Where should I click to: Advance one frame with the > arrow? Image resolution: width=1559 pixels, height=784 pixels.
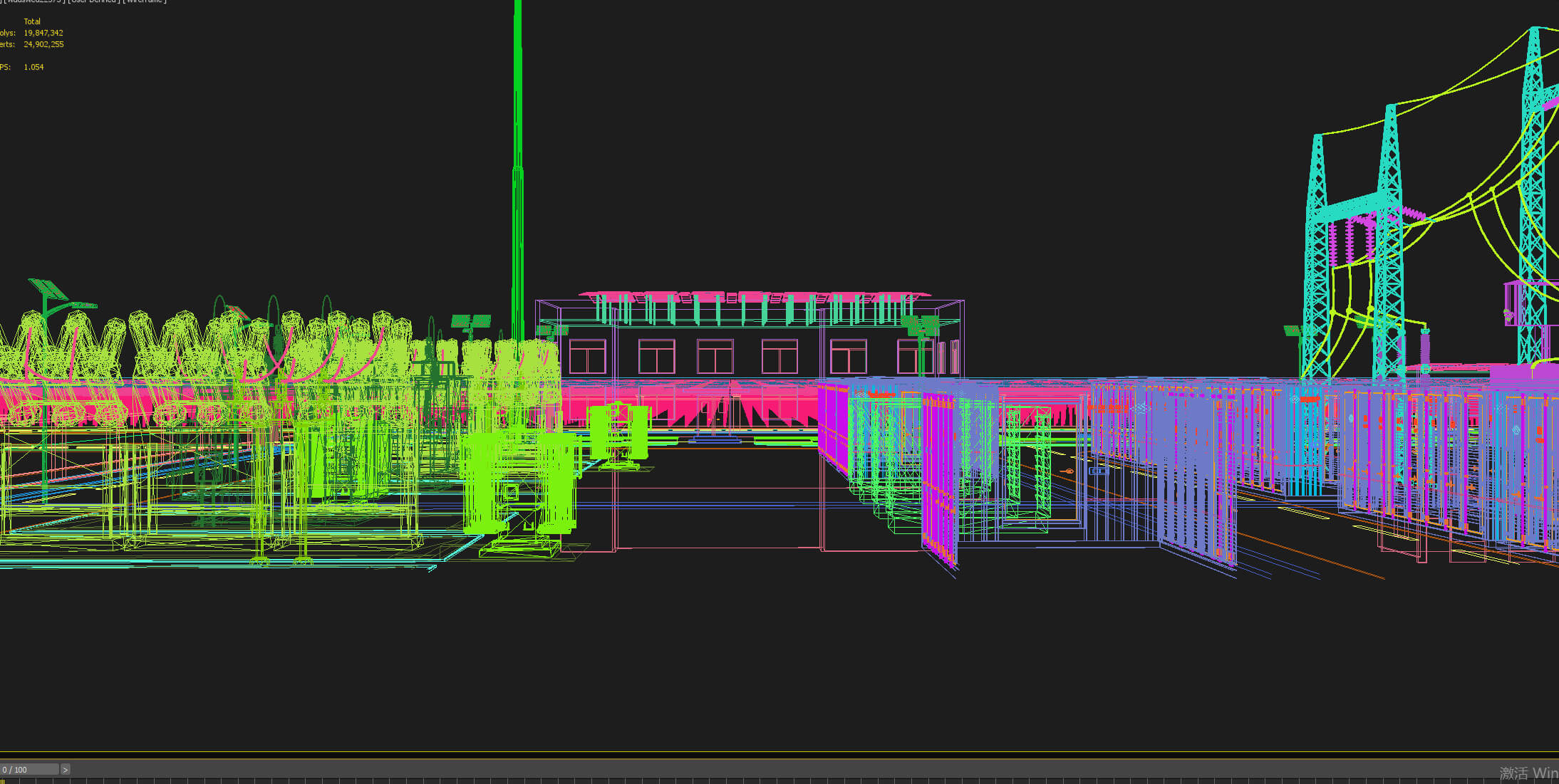pyautogui.click(x=66, y=769)
